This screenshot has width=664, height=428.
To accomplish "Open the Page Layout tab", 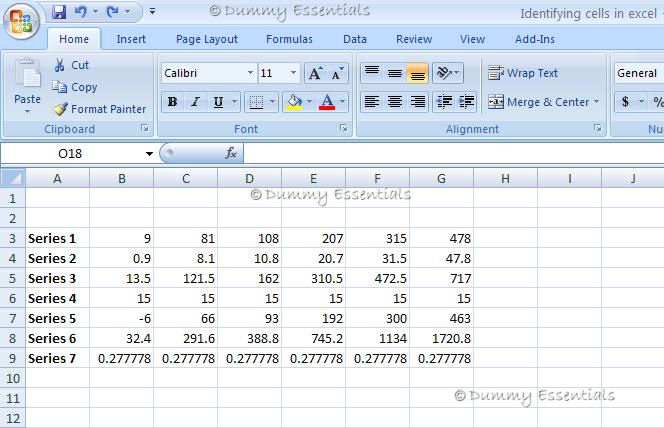I will point(207,39).
